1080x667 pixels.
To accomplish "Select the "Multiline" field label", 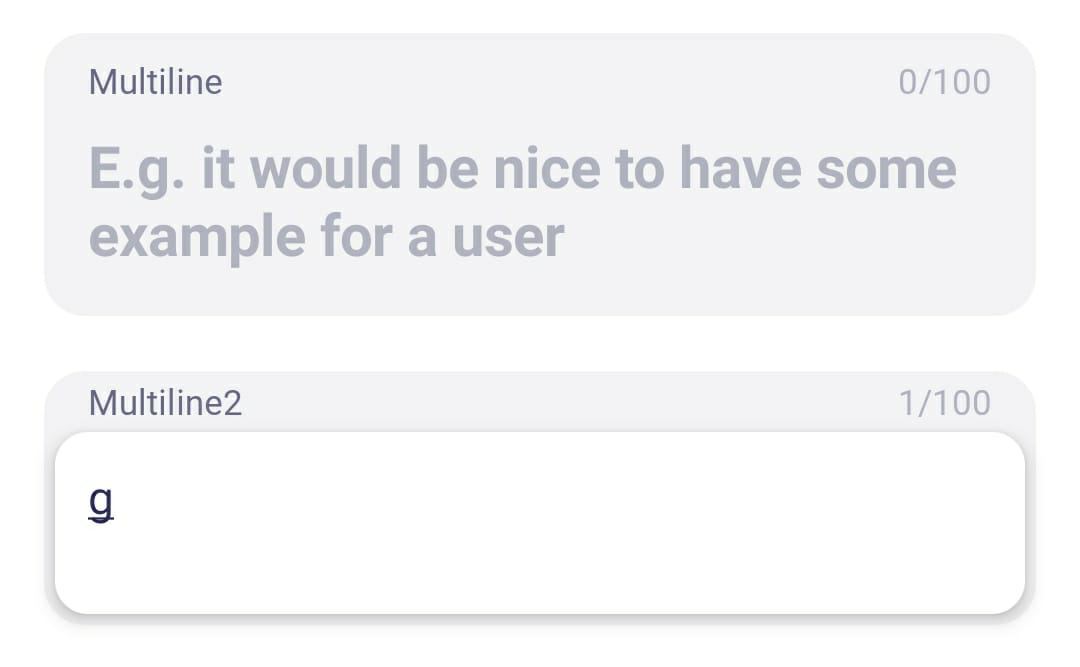I will click(x=156, y=82).
